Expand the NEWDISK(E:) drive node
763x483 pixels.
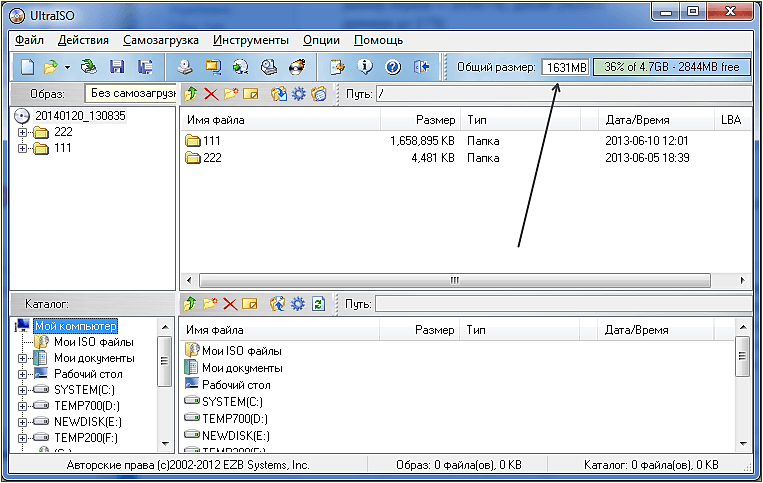22,422
